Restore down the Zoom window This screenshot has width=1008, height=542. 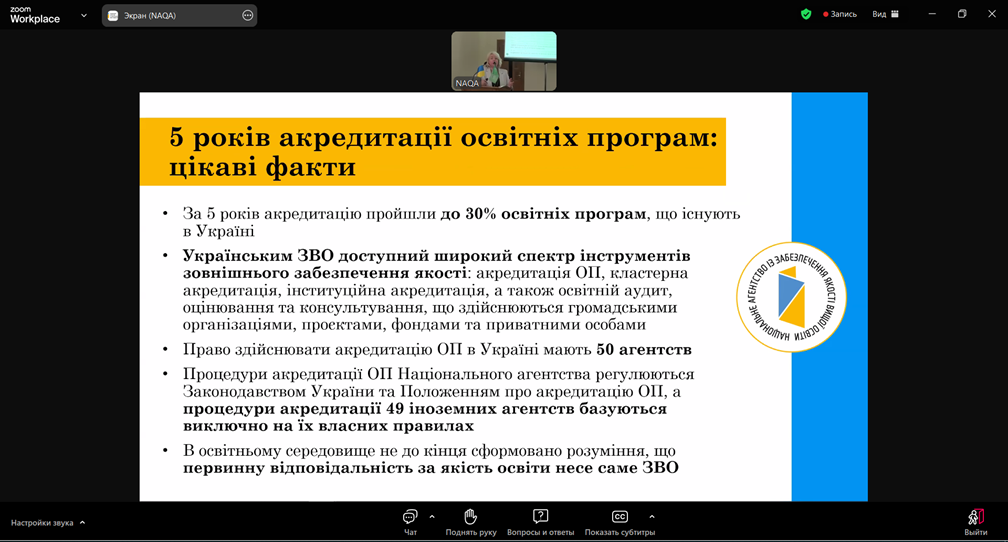962,14
